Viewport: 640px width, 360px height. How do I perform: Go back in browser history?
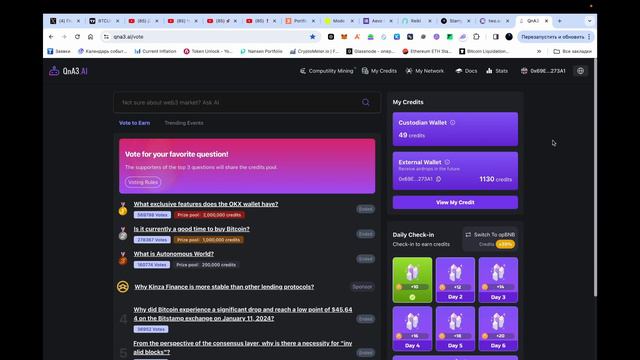click(x=51, y=37)
